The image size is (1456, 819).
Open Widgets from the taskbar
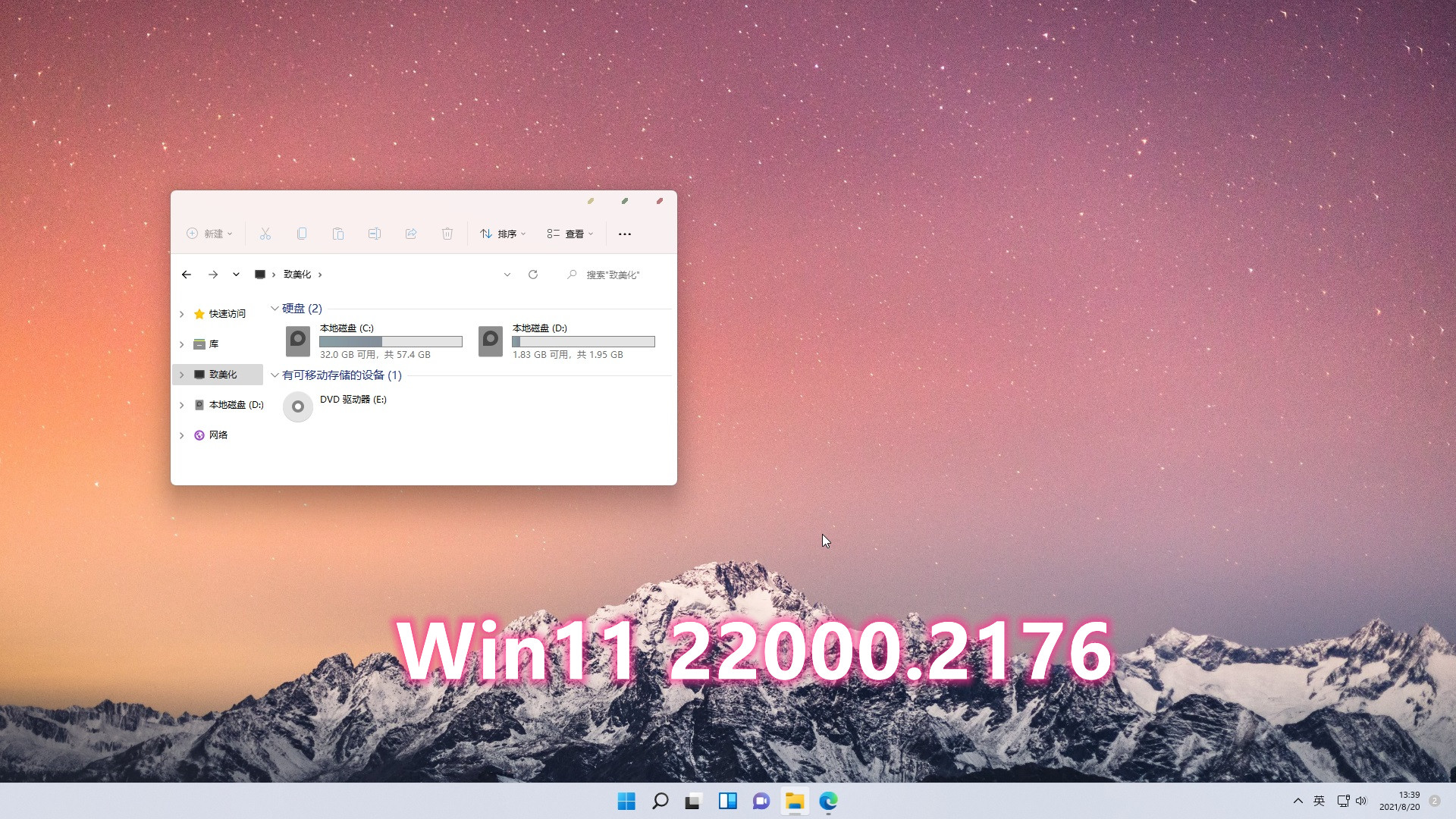coord(728,801)
